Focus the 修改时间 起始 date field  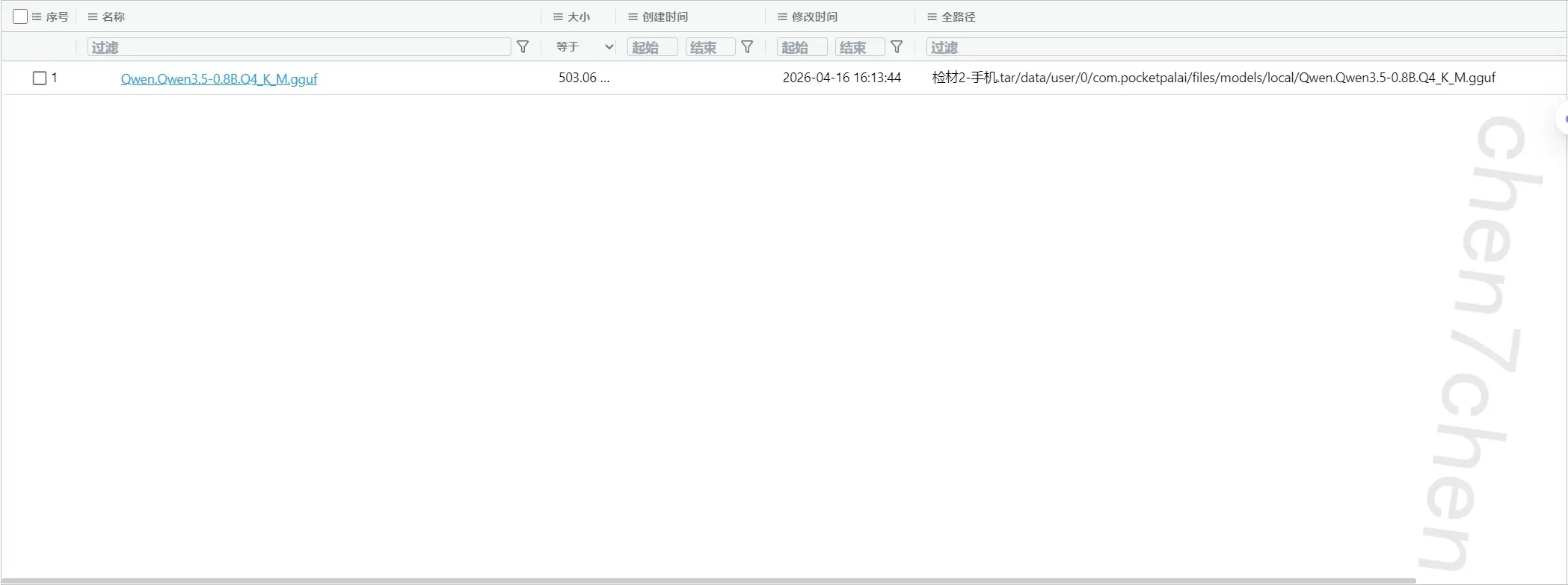tap(802, 47)
